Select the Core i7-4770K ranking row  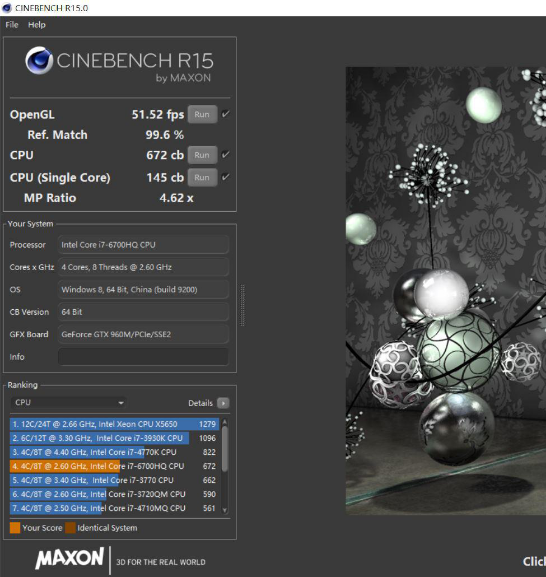tap(114, 452)
